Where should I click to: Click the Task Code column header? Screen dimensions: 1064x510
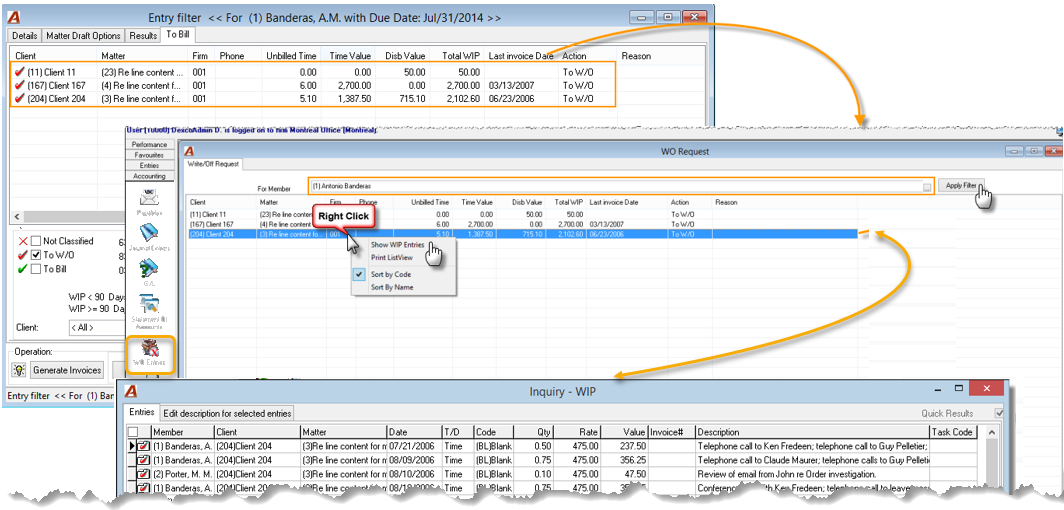point(953,432)
